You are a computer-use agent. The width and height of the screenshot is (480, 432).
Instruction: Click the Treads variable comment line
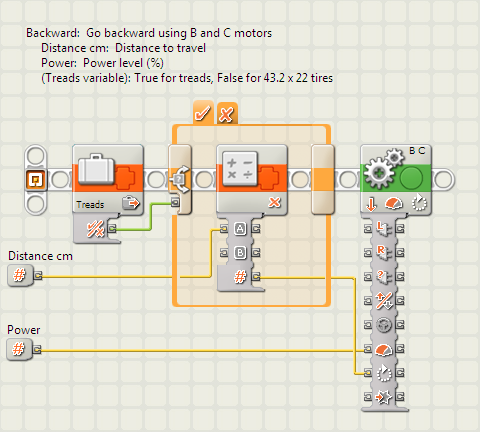click(x=187, y=78)
